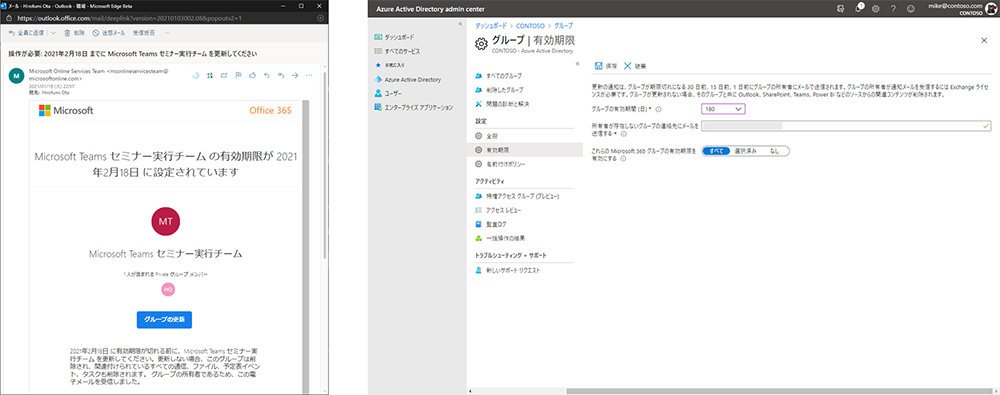Click the email window vertical scrollbar
Viewport: 1000px width, 395px height.
click(x=325, y=166)
